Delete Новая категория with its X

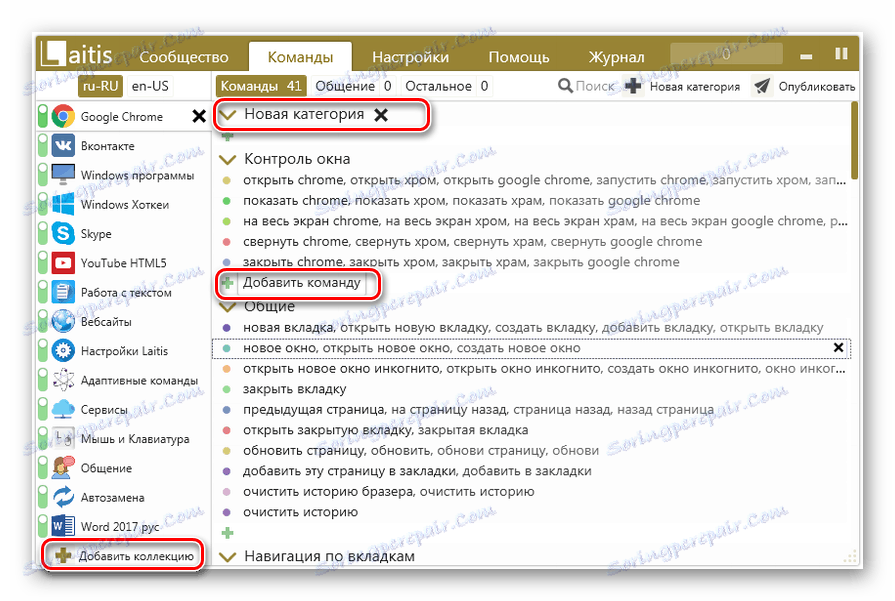click(x=381, y=115)
